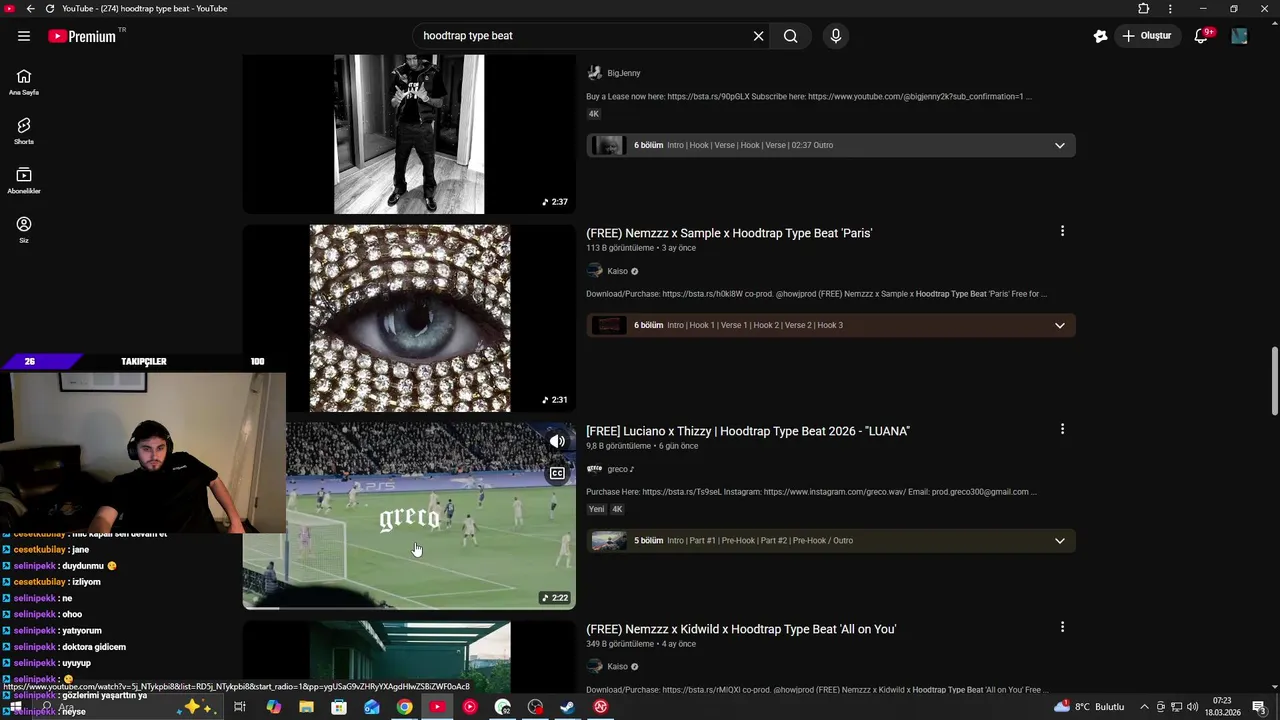The height and width of the screenshot is (720, 1280).
Task: Toggle captions on the LUANA preview
Action: click(557, 473)
